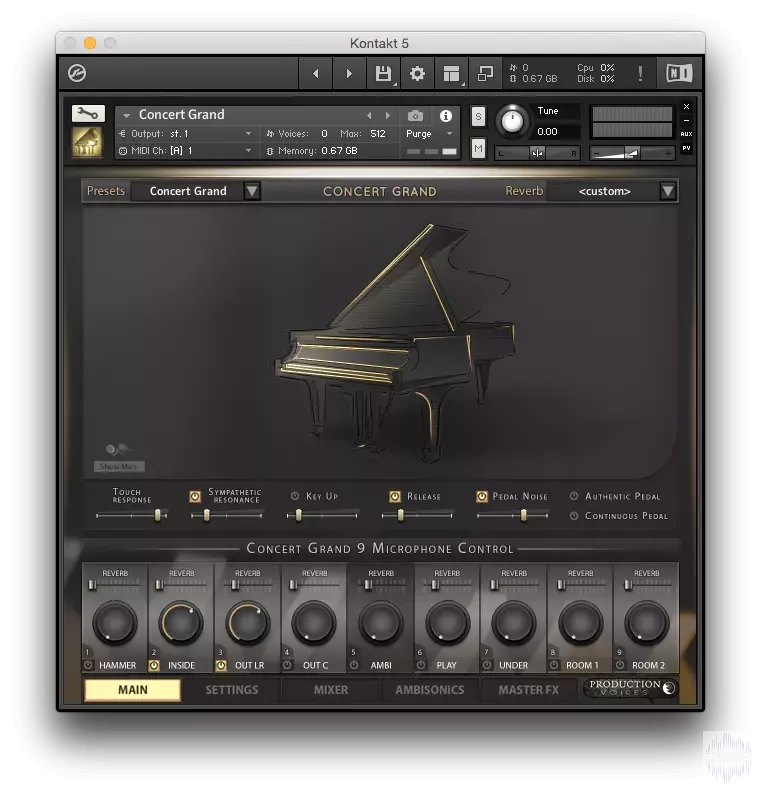Toggle HAMMER mic power button
Screen dimensions: 761x792
click(88, 665)
